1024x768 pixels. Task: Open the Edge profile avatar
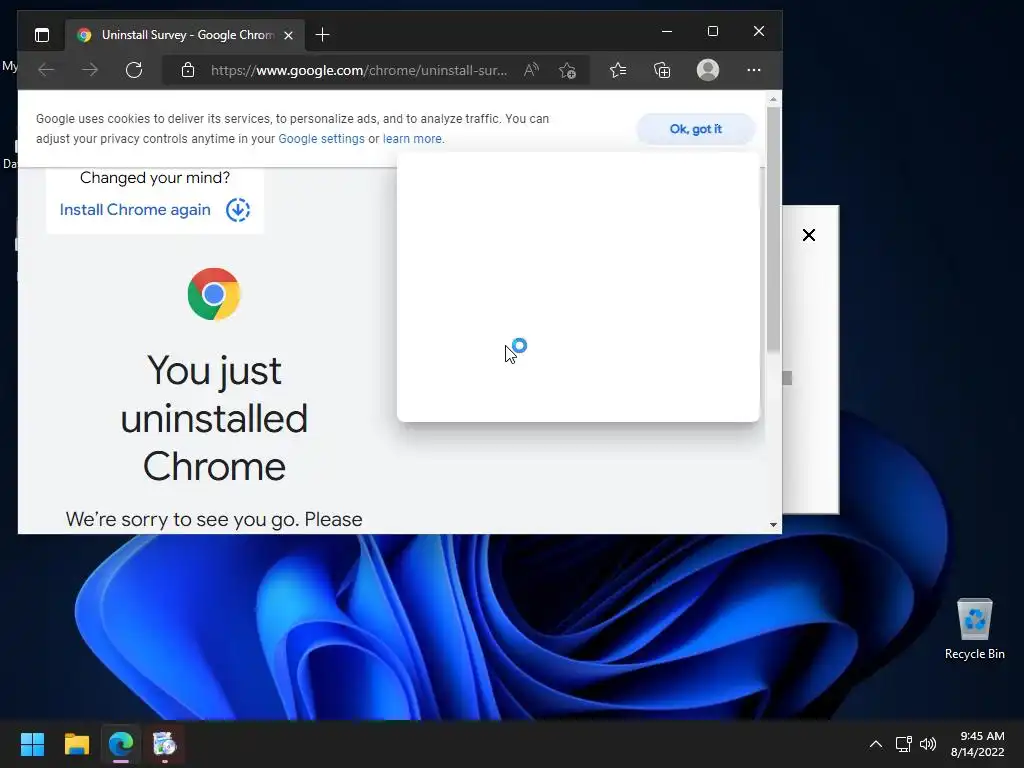tap(708, 70)
